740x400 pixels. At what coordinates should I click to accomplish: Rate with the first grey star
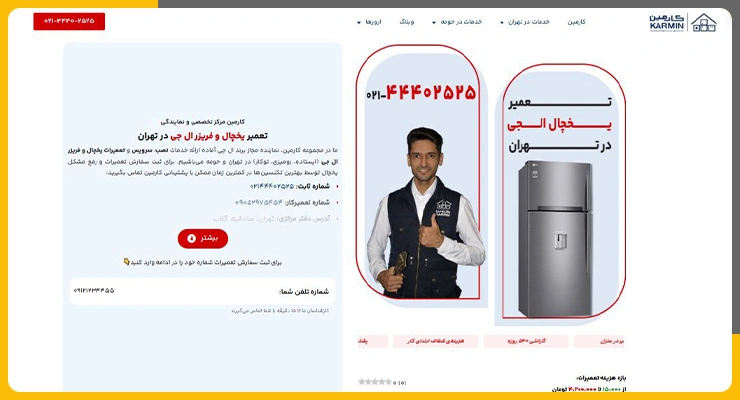point(362,382)
